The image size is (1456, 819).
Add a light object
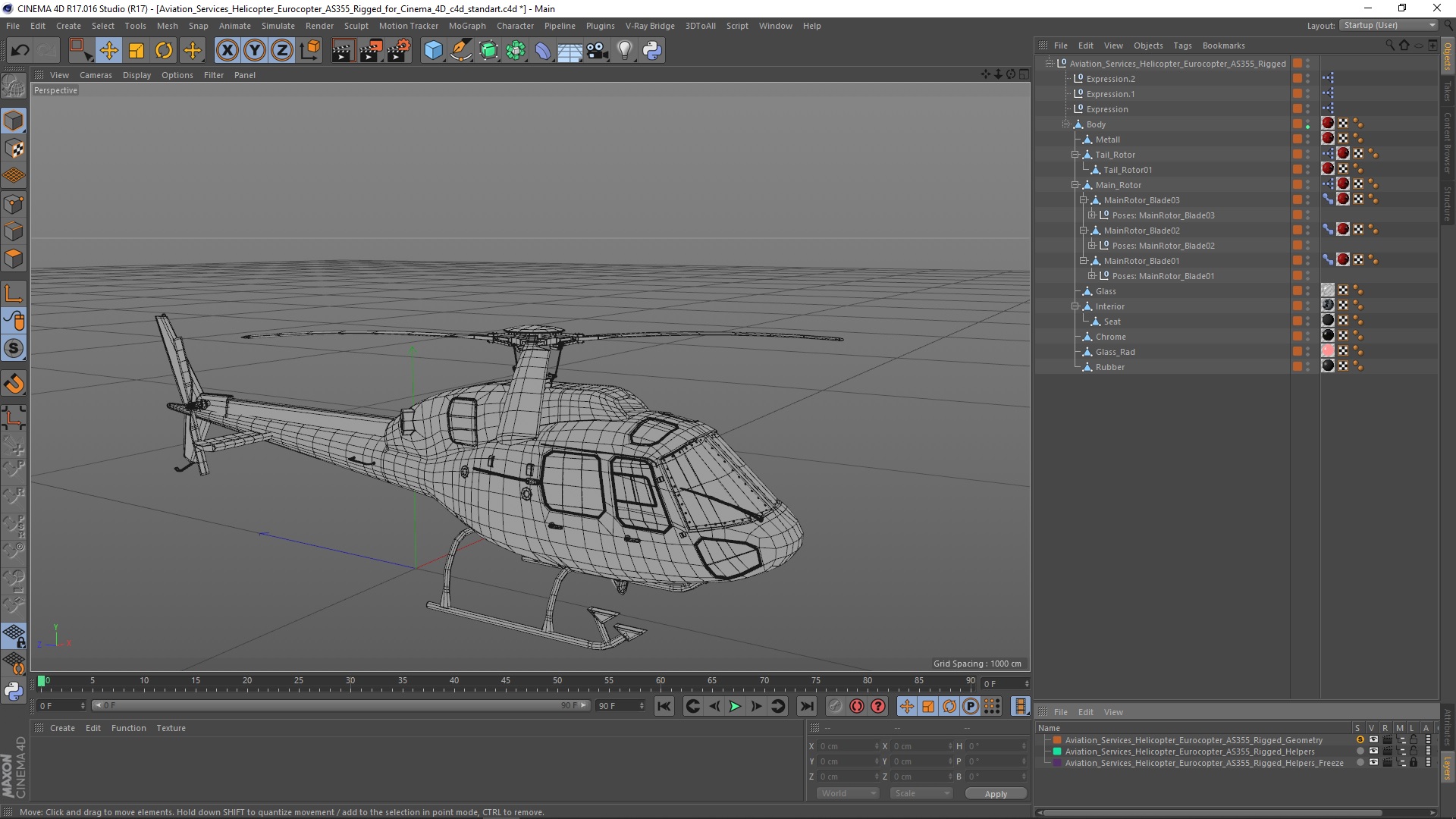click(625, 51)
